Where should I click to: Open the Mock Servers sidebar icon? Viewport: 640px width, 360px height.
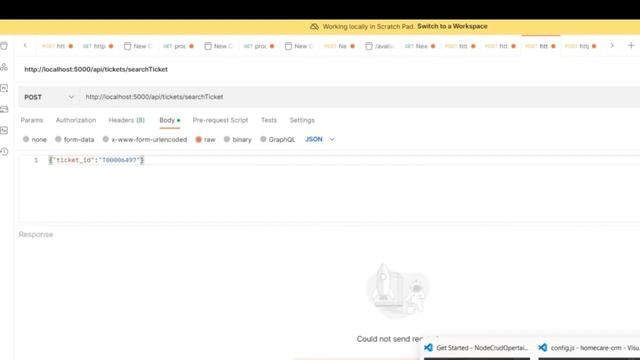pos(4,109)
